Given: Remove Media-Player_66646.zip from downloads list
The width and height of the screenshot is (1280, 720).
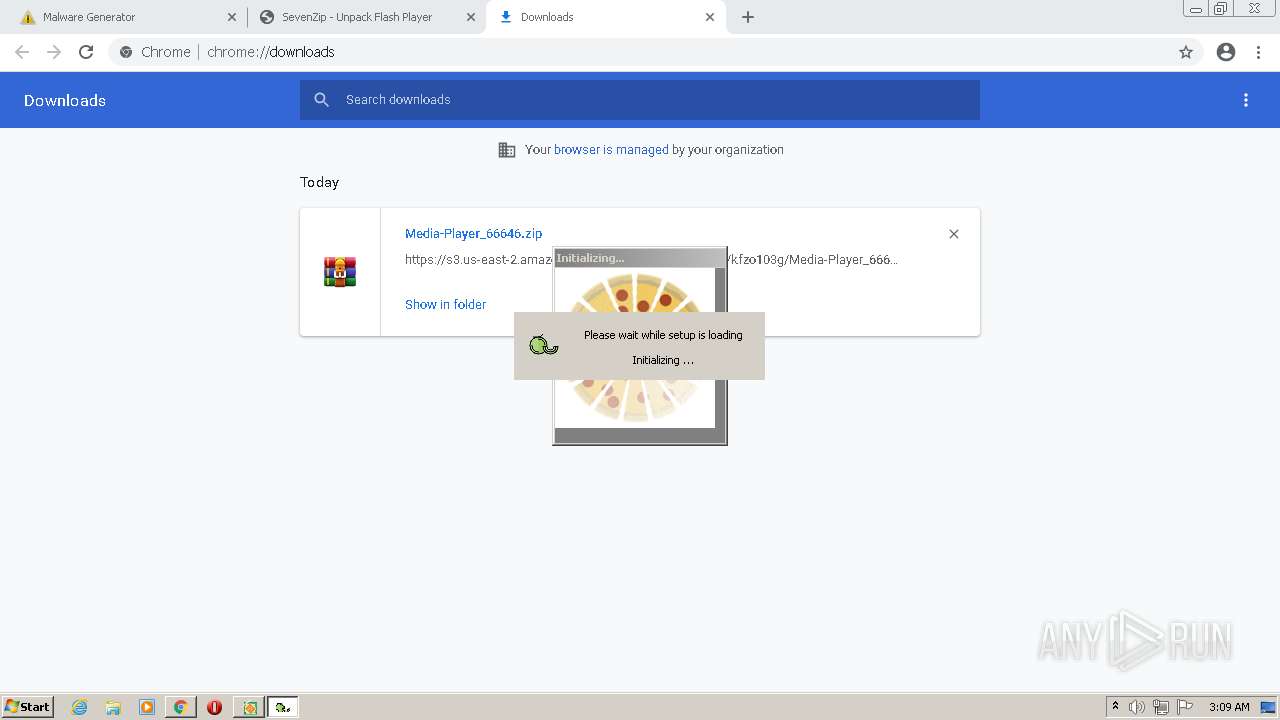Looking at the screenshot, I should pyautogui.click(x=954, y=234).
